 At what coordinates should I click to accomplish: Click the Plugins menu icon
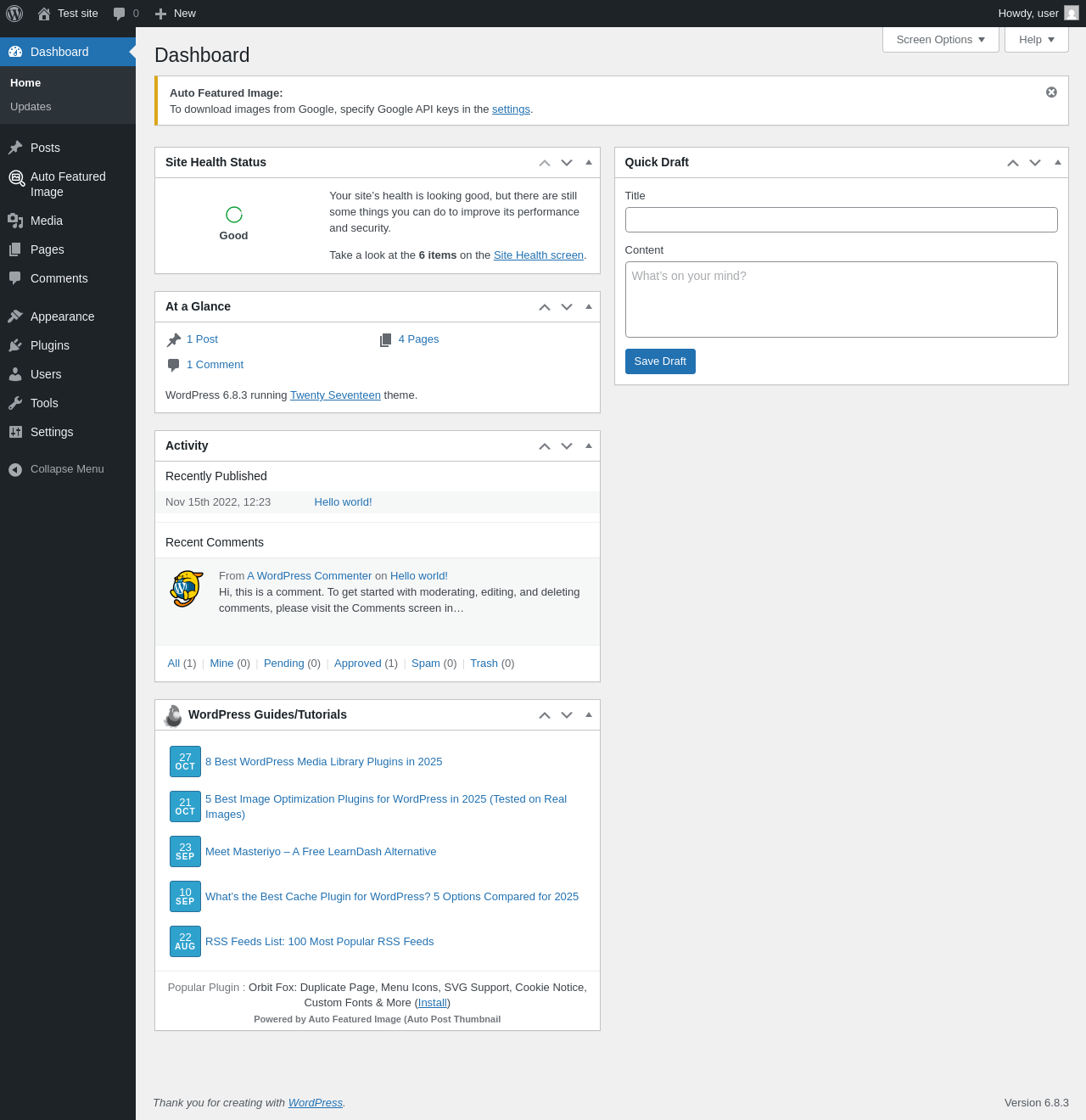[x=15, y=345]
